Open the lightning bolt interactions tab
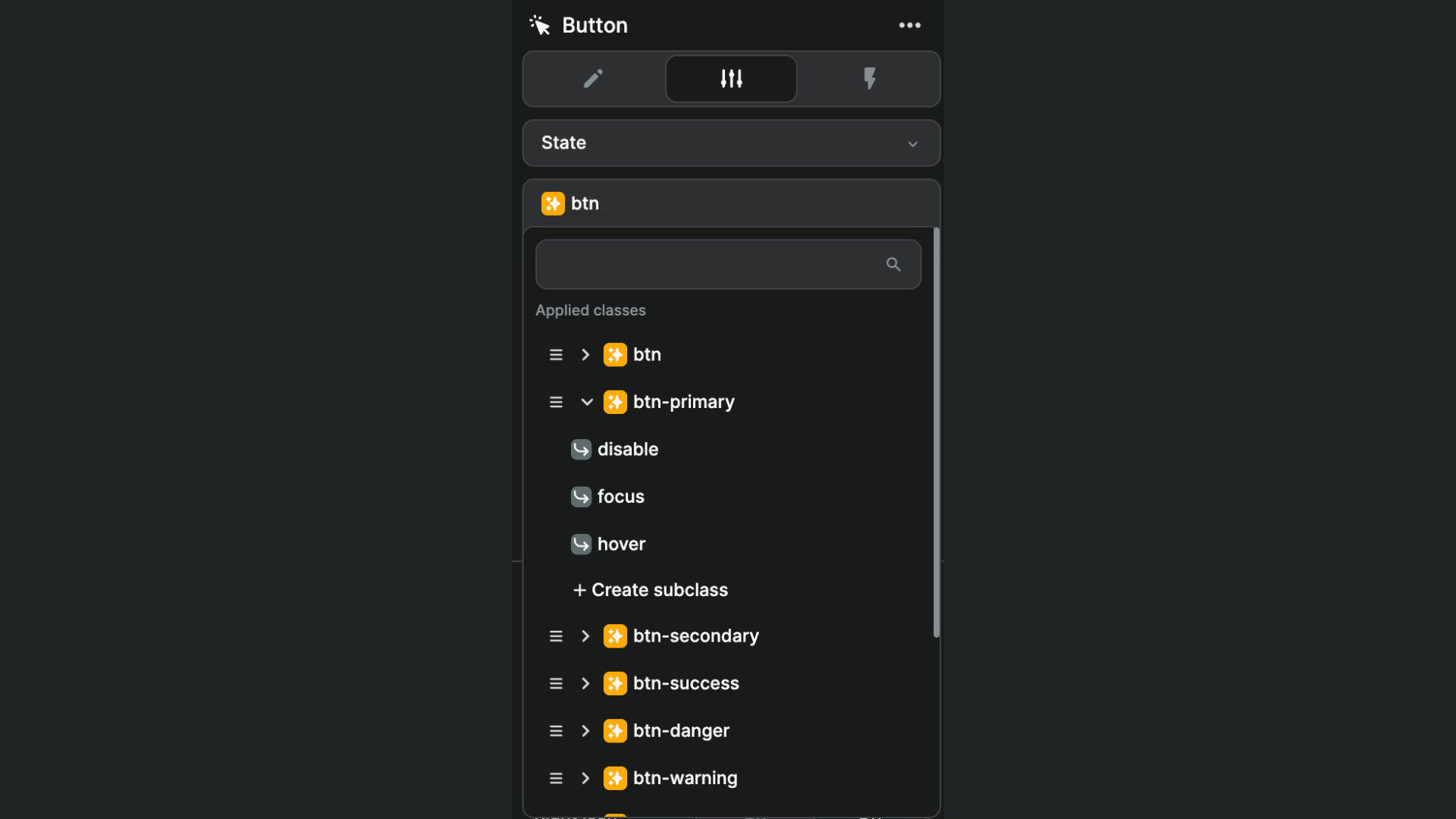This screenshot has width=1456, height=819. coord(869,79)
